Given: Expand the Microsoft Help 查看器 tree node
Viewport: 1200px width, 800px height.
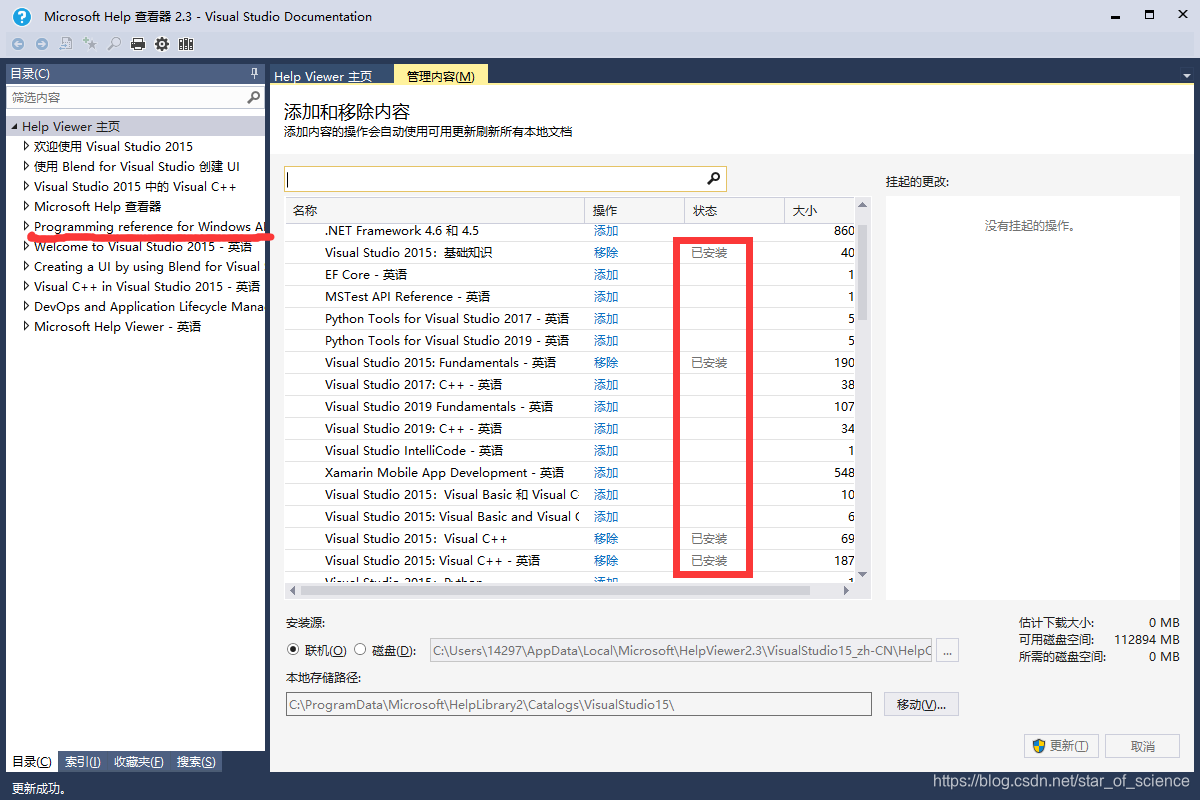Looking at the screenshot, I should [26, 206].
